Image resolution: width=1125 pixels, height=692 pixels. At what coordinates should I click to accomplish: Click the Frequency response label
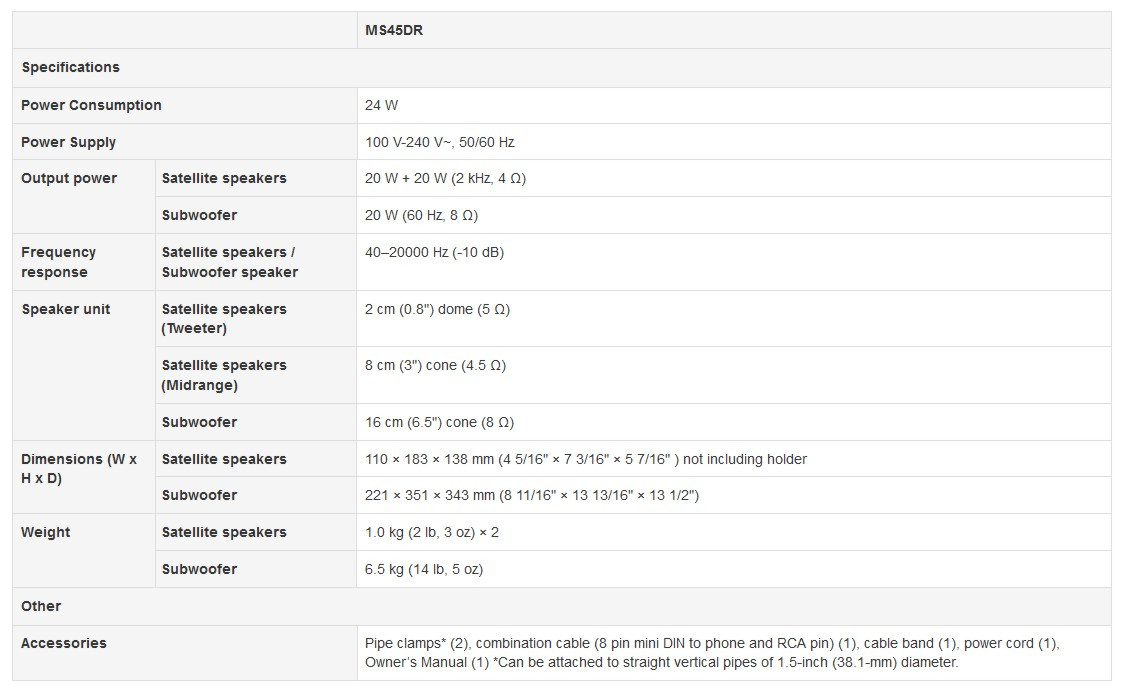pos(58,262)
